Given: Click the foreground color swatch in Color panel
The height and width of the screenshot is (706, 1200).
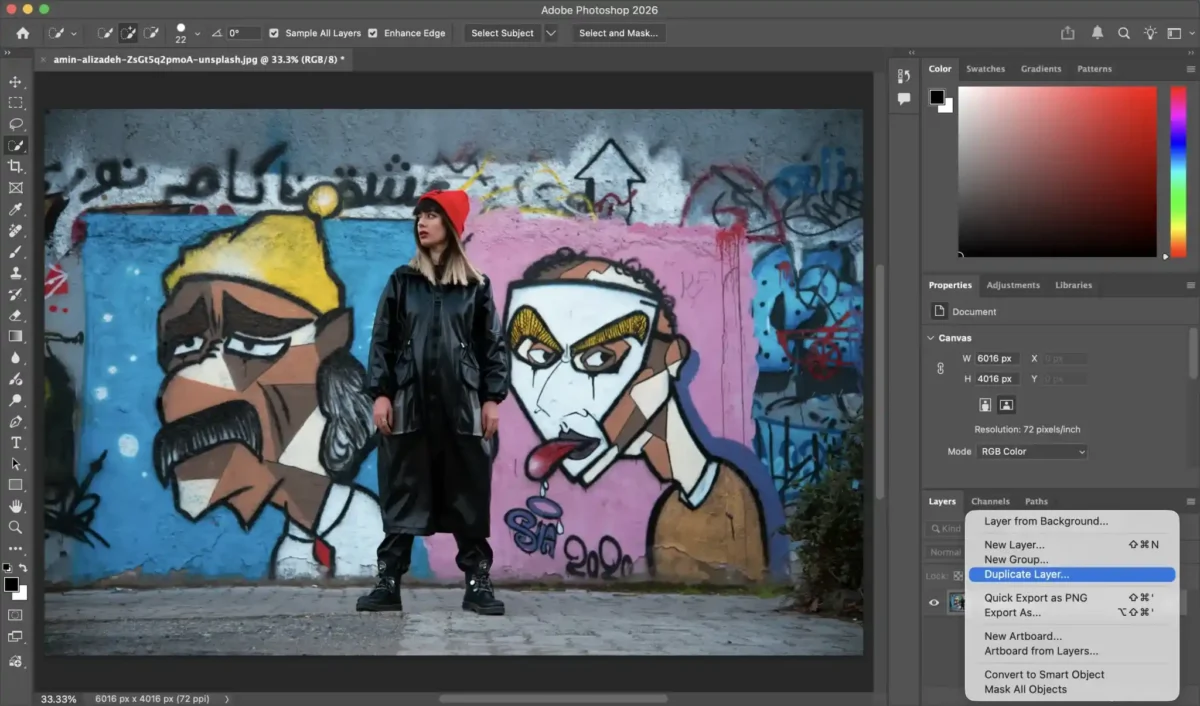Looking at the screenshot, I should pyautogui.click(x=937, y=97).
